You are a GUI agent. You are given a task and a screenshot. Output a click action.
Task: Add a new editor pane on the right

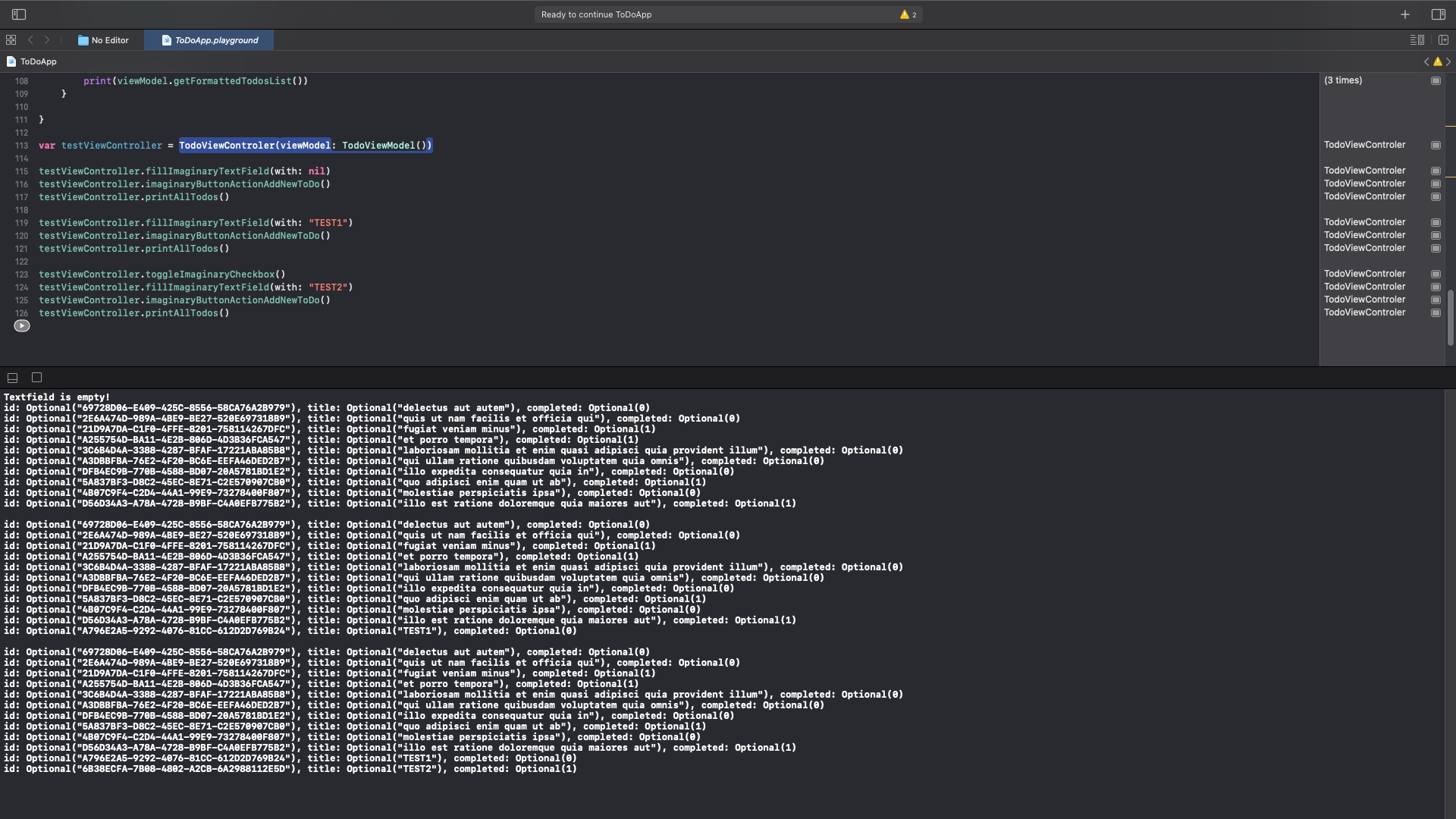(x=1443, y=40)
